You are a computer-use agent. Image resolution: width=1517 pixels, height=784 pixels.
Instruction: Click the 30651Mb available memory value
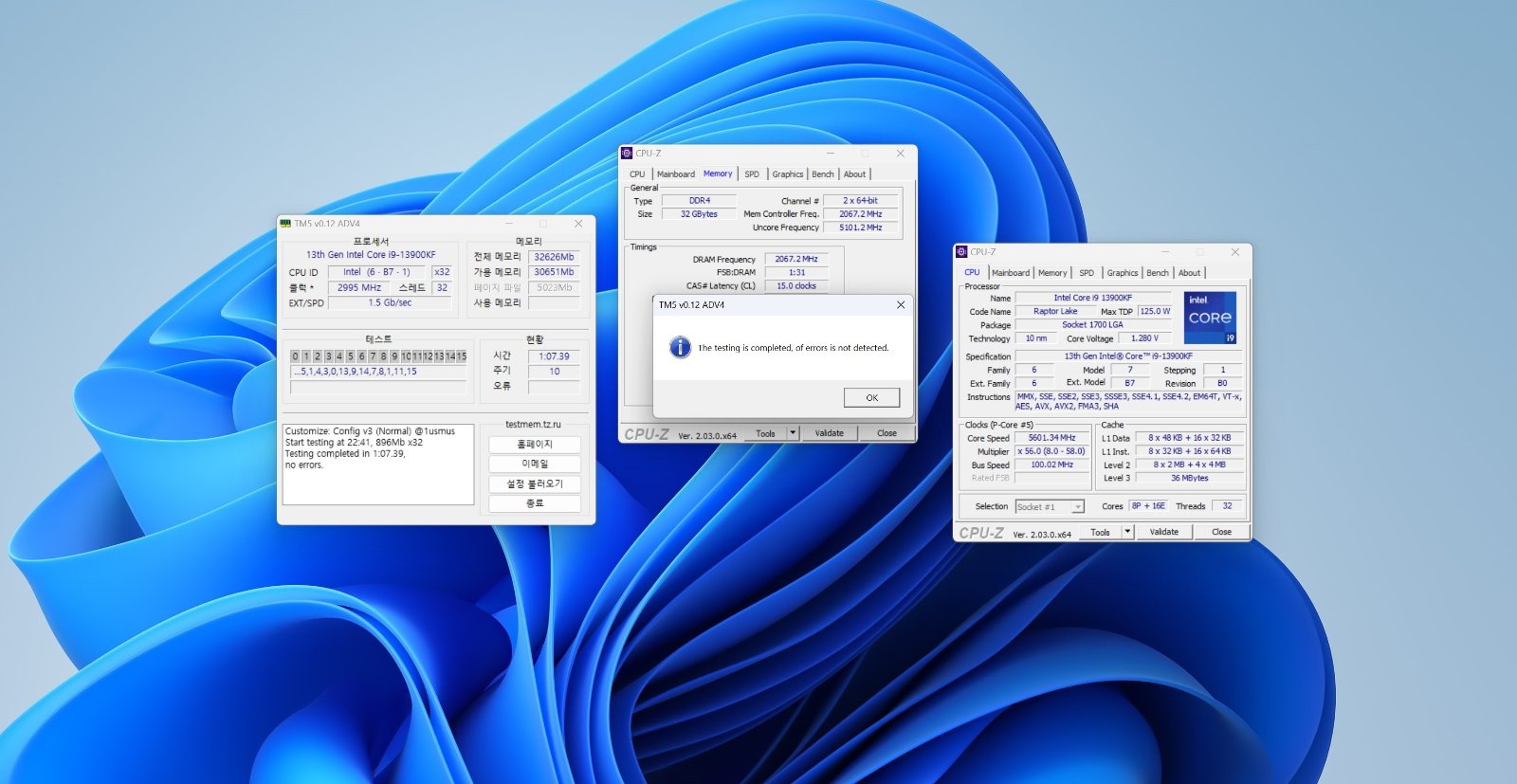click(554, 272)
